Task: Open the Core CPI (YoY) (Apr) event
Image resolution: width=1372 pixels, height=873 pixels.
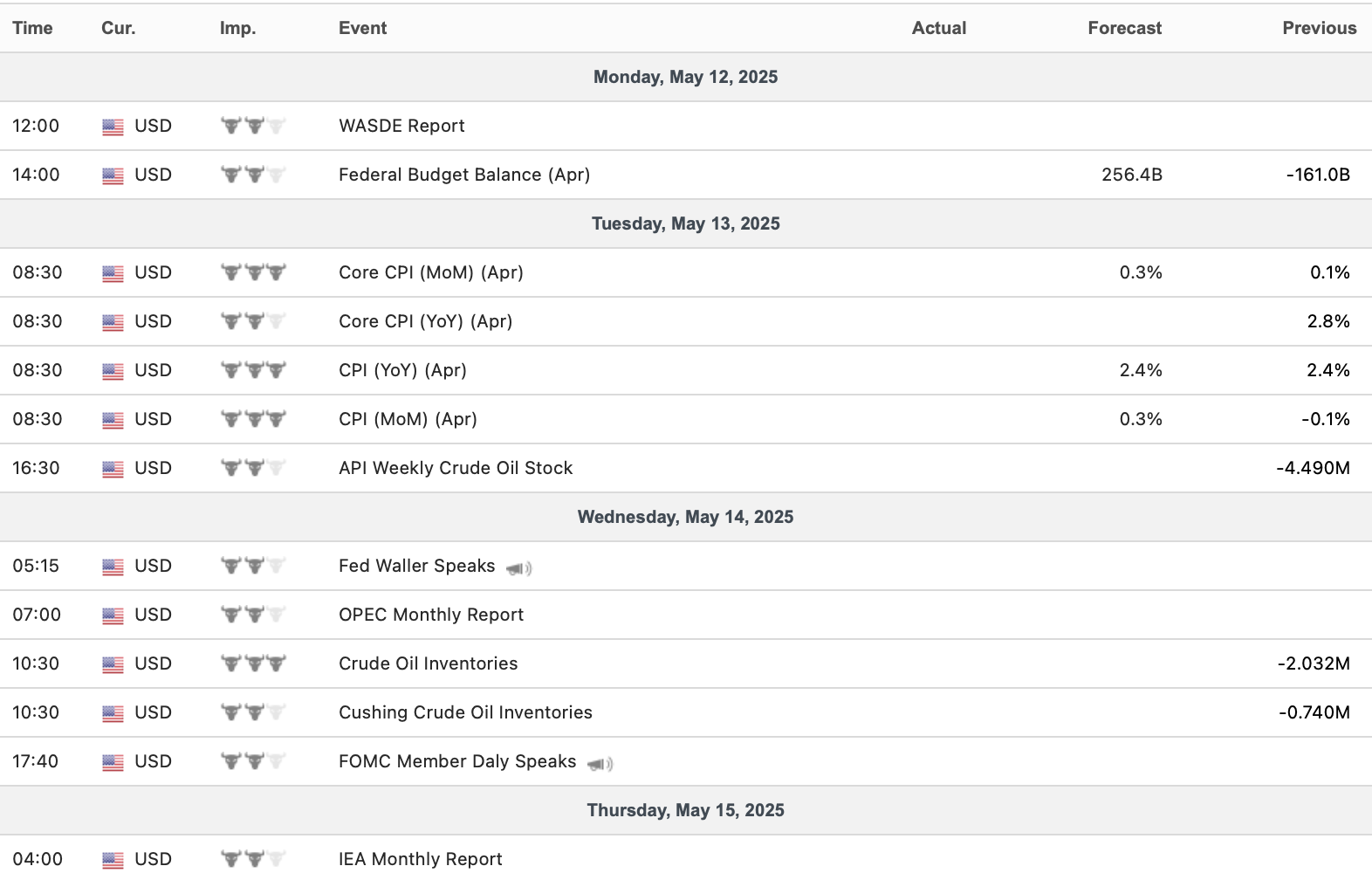Action: point(425,321)
